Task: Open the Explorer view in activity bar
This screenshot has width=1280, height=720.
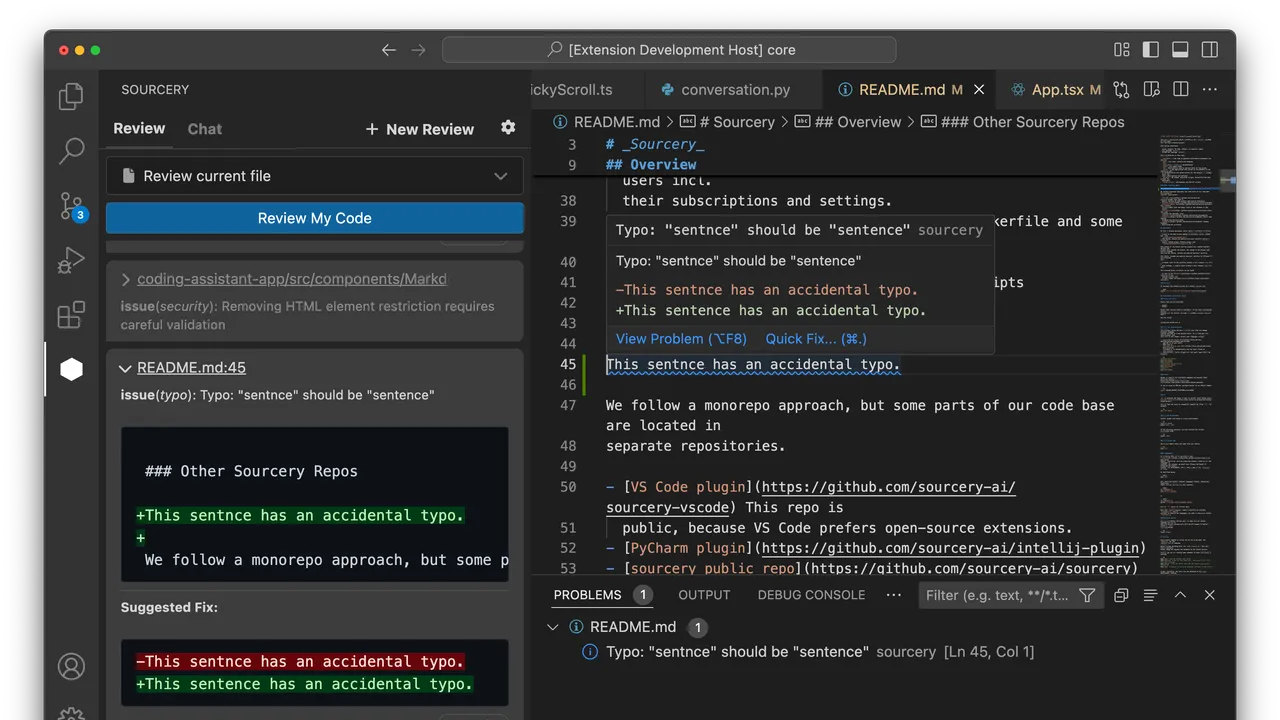Action: click(71, 96)
